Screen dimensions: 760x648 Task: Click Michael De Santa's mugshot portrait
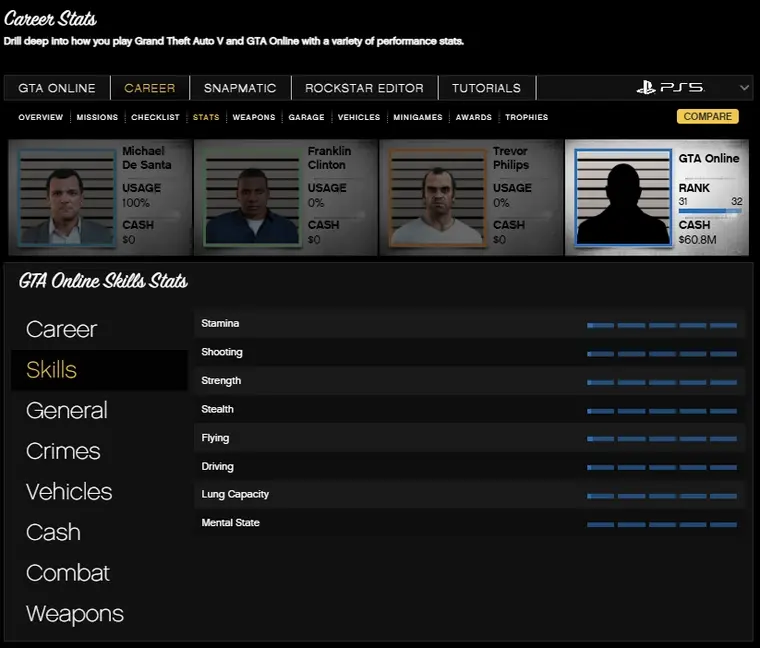coord(66,197)
